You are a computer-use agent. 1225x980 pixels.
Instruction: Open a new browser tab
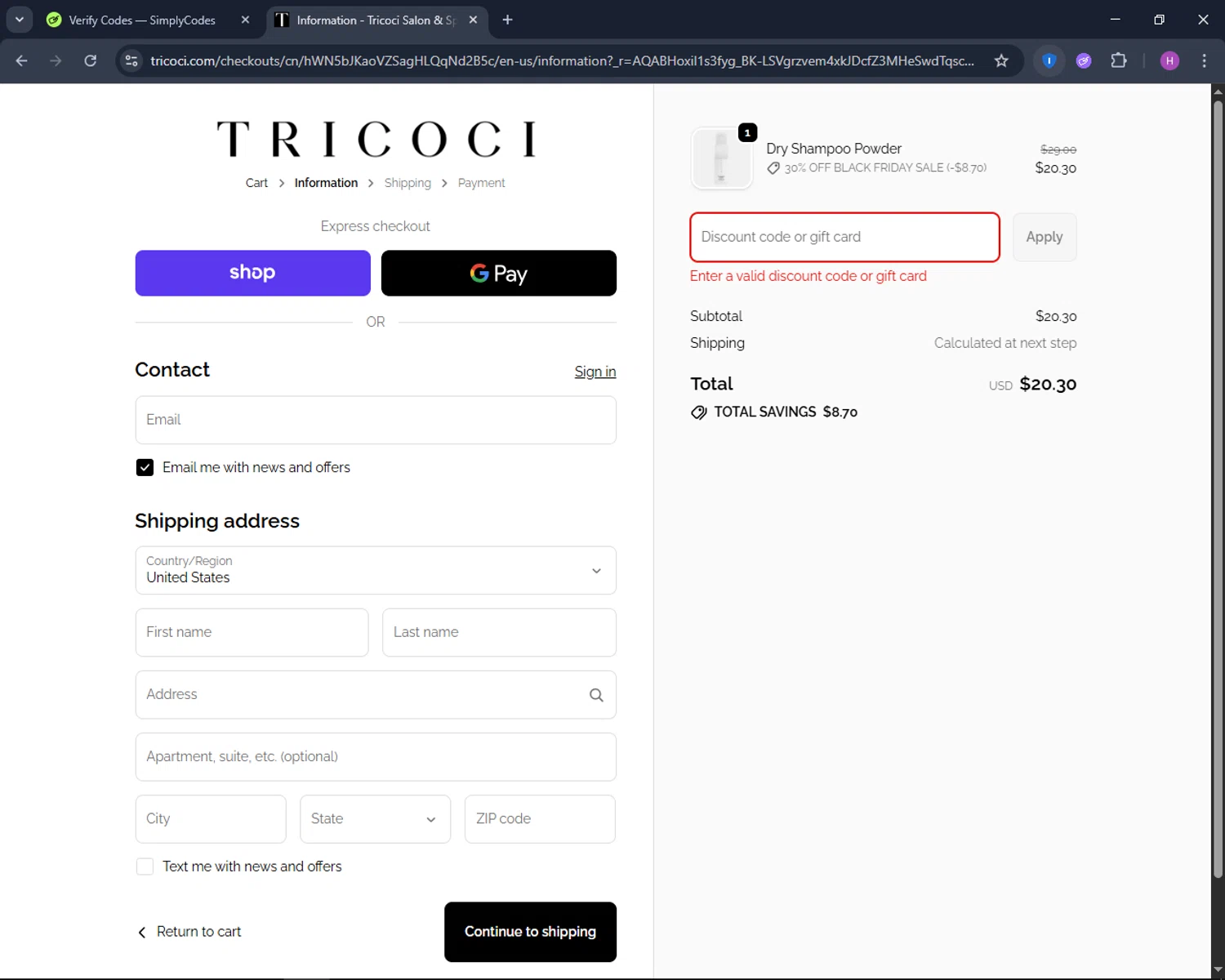[x=507, y=20]
